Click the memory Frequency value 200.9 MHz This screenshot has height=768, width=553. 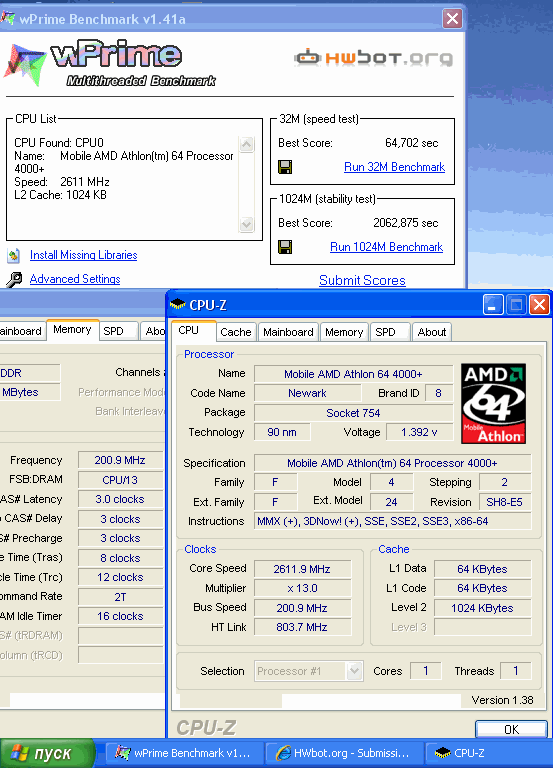(x=120, y=460)
